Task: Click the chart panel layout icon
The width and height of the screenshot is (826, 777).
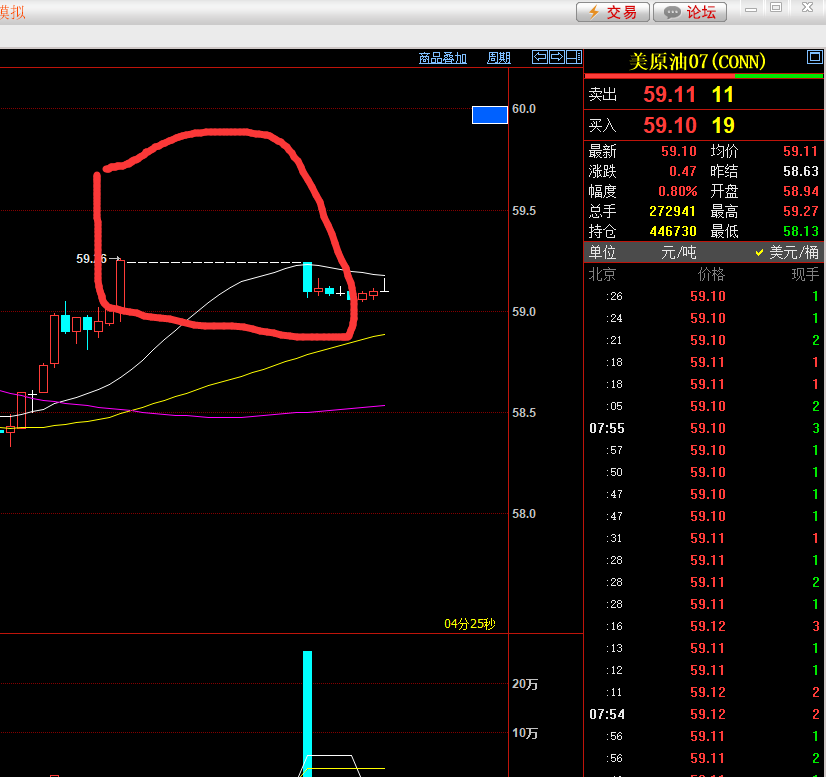Action: pyautogui.click(x=574, y=57)
